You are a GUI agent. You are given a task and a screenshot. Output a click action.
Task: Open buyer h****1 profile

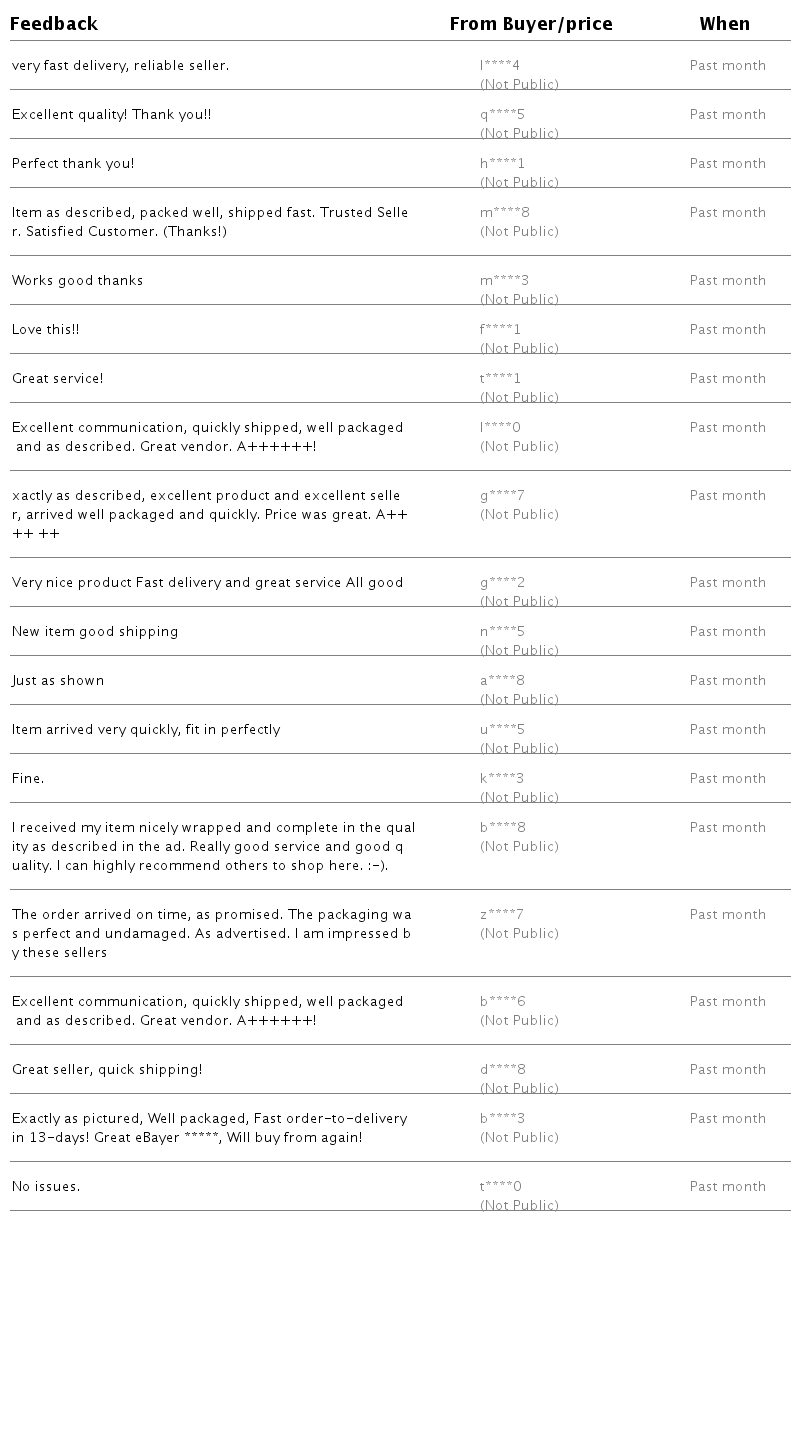[502, 164]
